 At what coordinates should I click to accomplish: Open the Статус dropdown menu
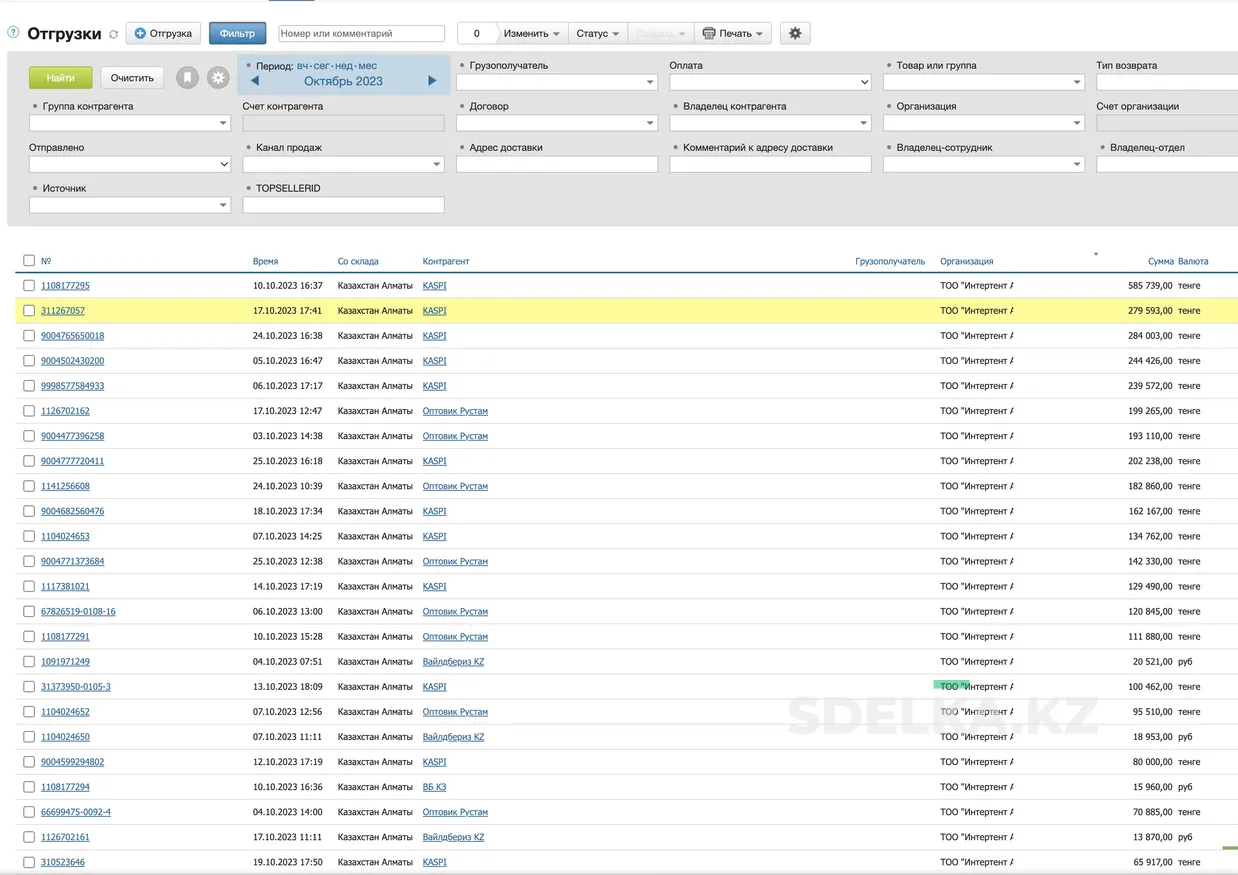[598, 33]
